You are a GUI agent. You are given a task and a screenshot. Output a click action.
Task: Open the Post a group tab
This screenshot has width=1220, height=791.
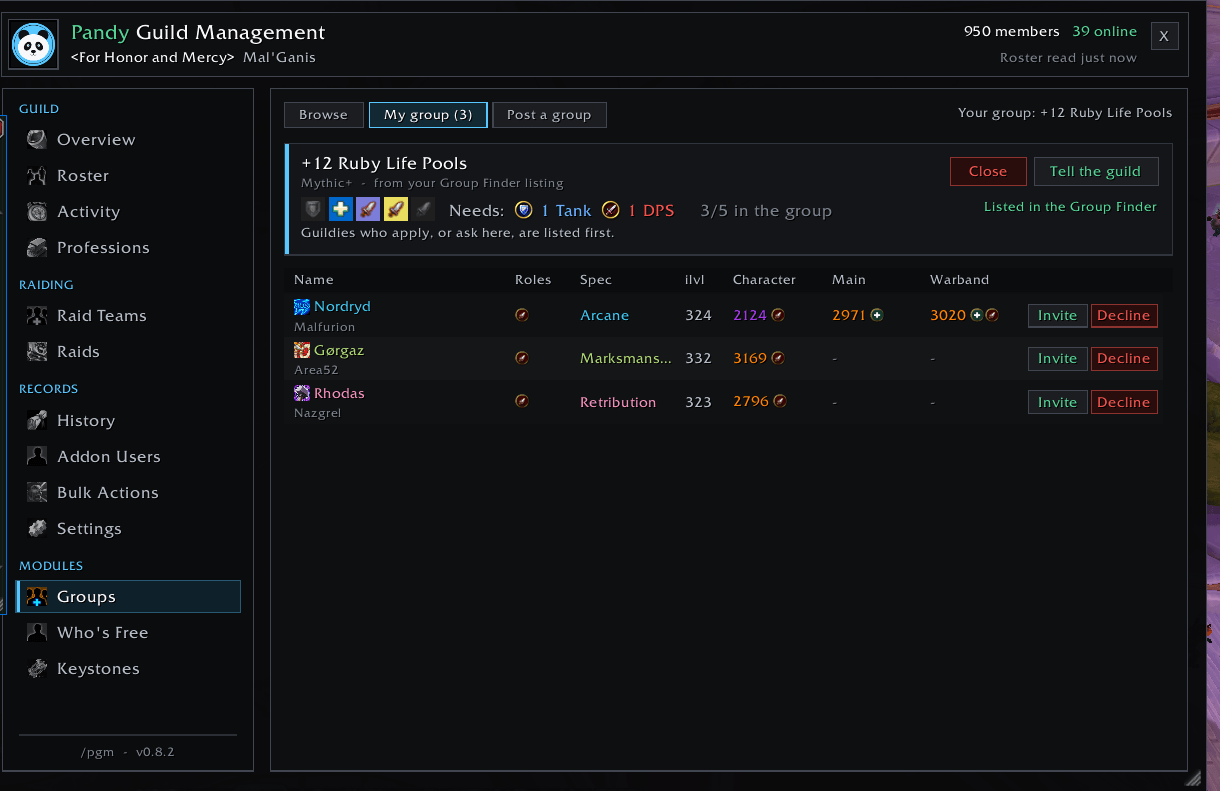549,115
